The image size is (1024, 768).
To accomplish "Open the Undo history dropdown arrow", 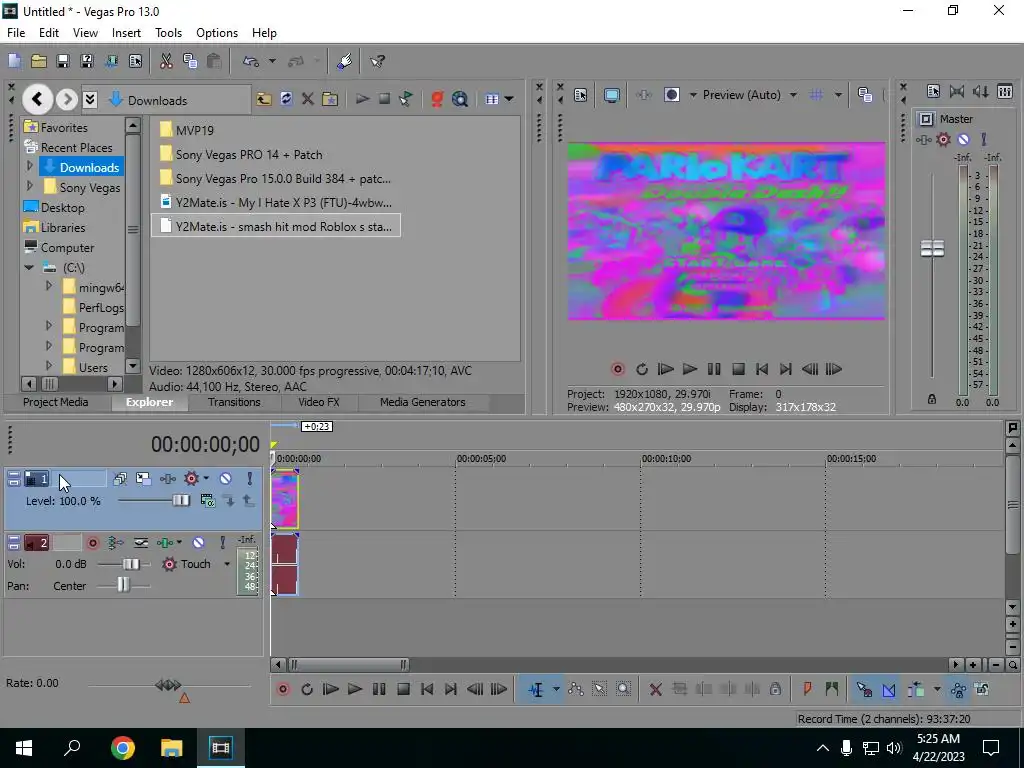I will (272, 61).
